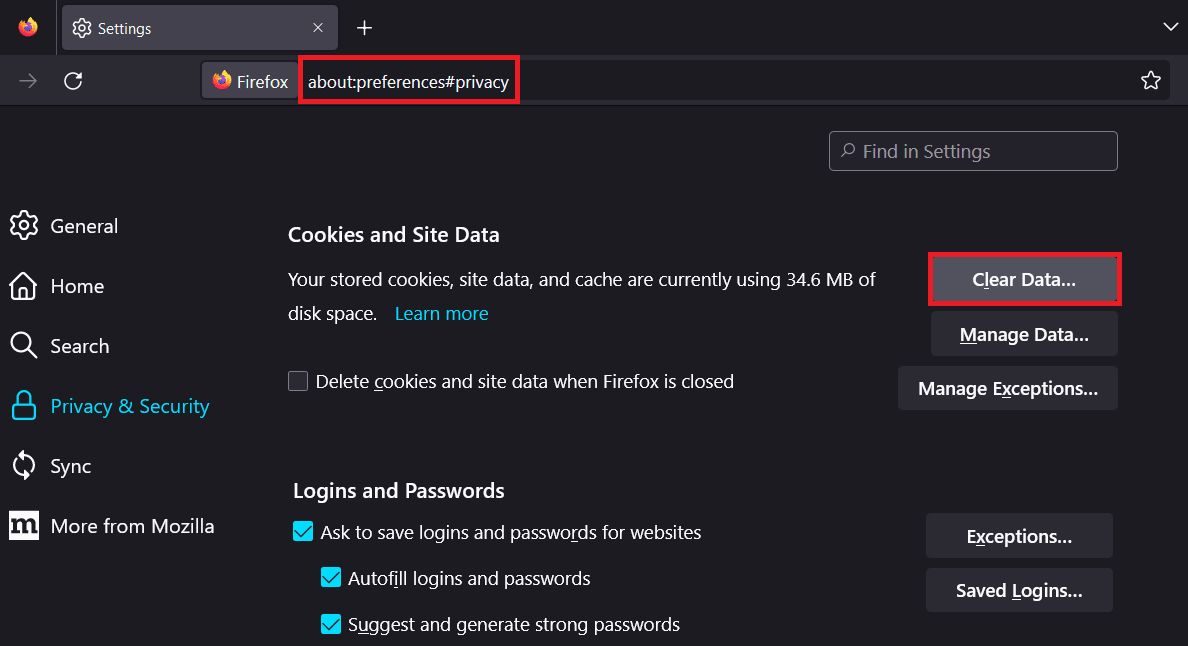This screenshot has width=1188, height=646.
Task: Click the More from Mozilla icon
Action: point(23,525)
